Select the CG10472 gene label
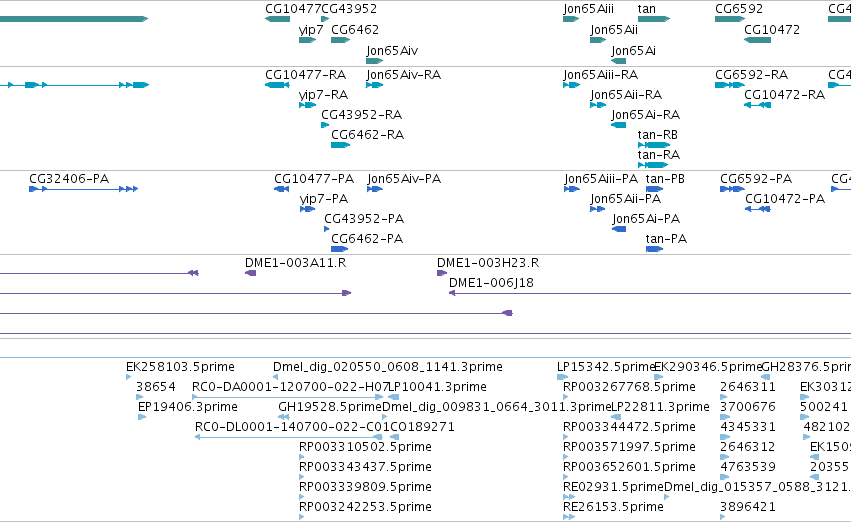 pyautogui.click(x=772, y=30)
